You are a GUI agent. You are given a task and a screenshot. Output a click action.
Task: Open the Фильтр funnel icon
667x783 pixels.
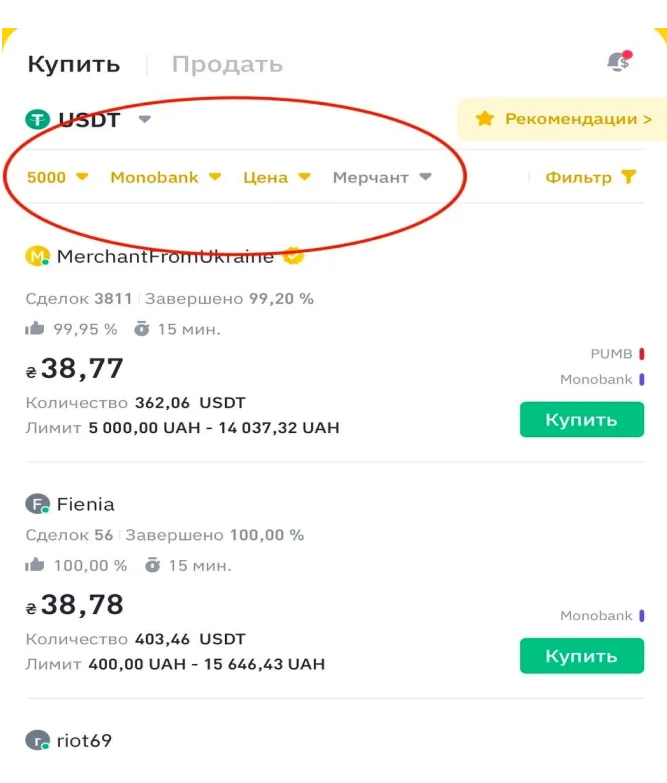[x=629, y=177]
